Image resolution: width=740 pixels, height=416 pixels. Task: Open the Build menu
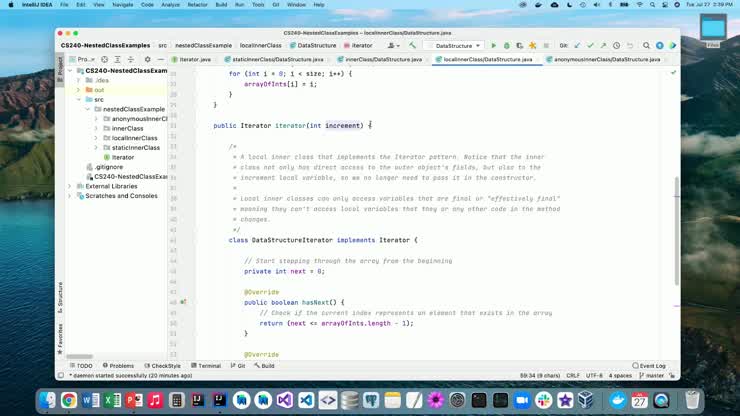point(221,5)
